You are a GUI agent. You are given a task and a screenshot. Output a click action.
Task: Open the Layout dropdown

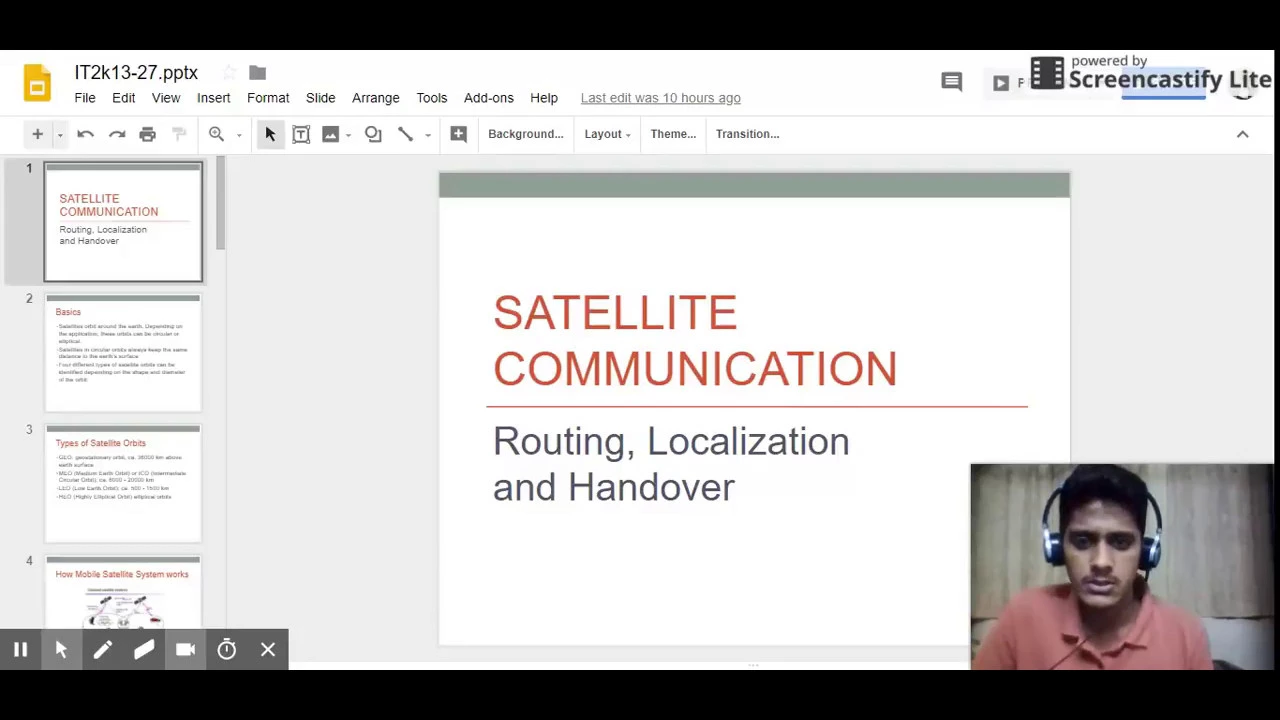(x=607, y=134)
